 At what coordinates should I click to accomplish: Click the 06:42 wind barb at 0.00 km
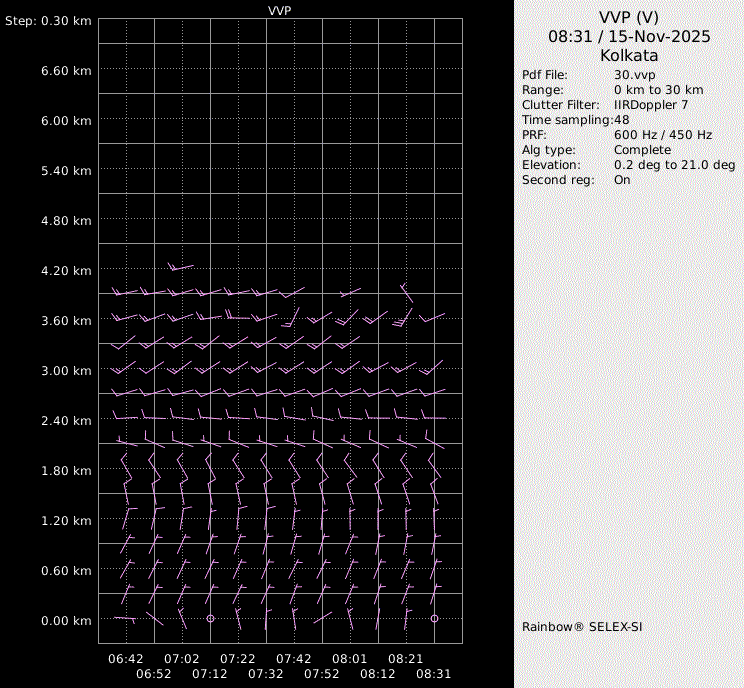124,619
